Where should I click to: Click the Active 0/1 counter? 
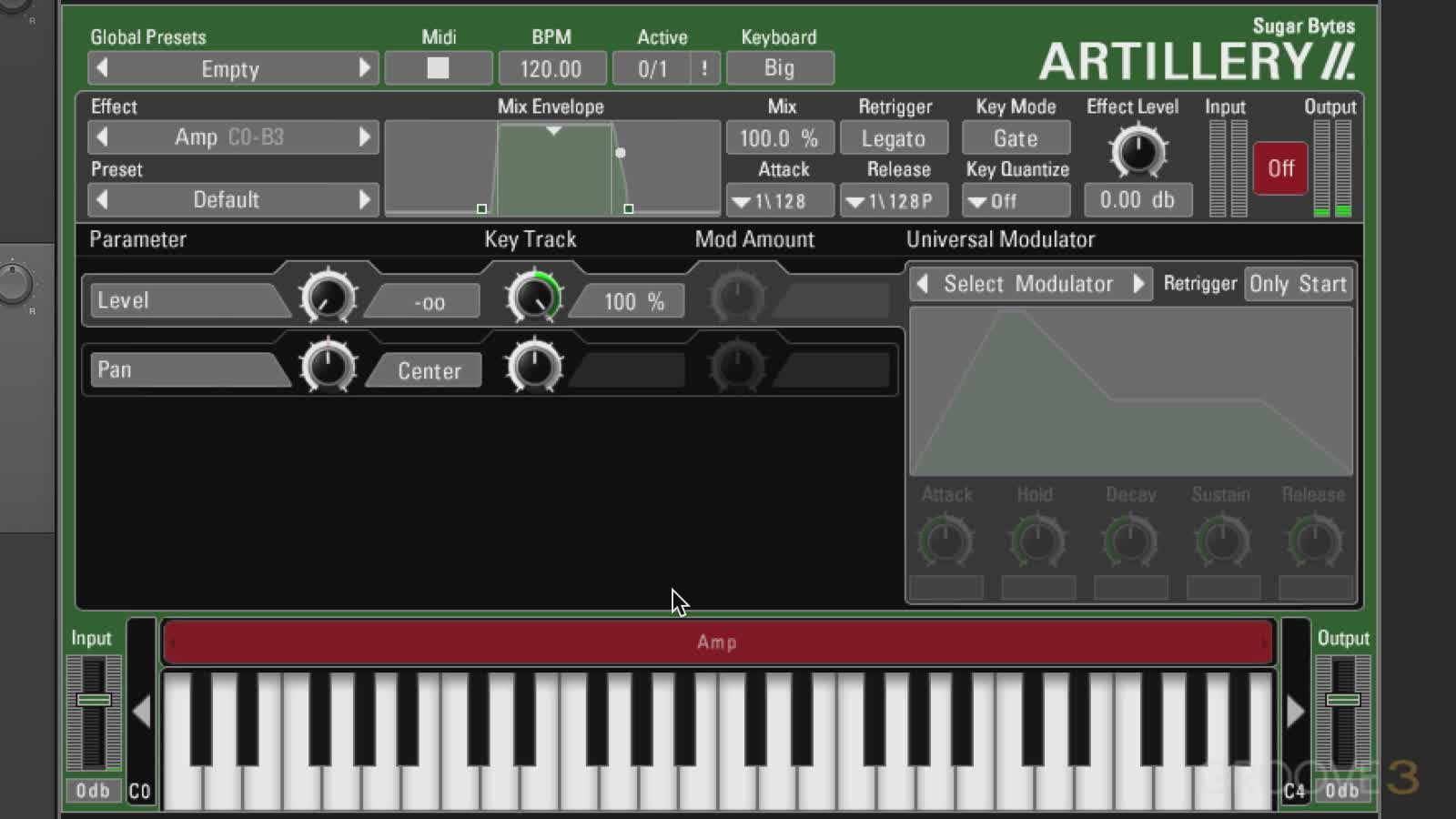point(652,69)
